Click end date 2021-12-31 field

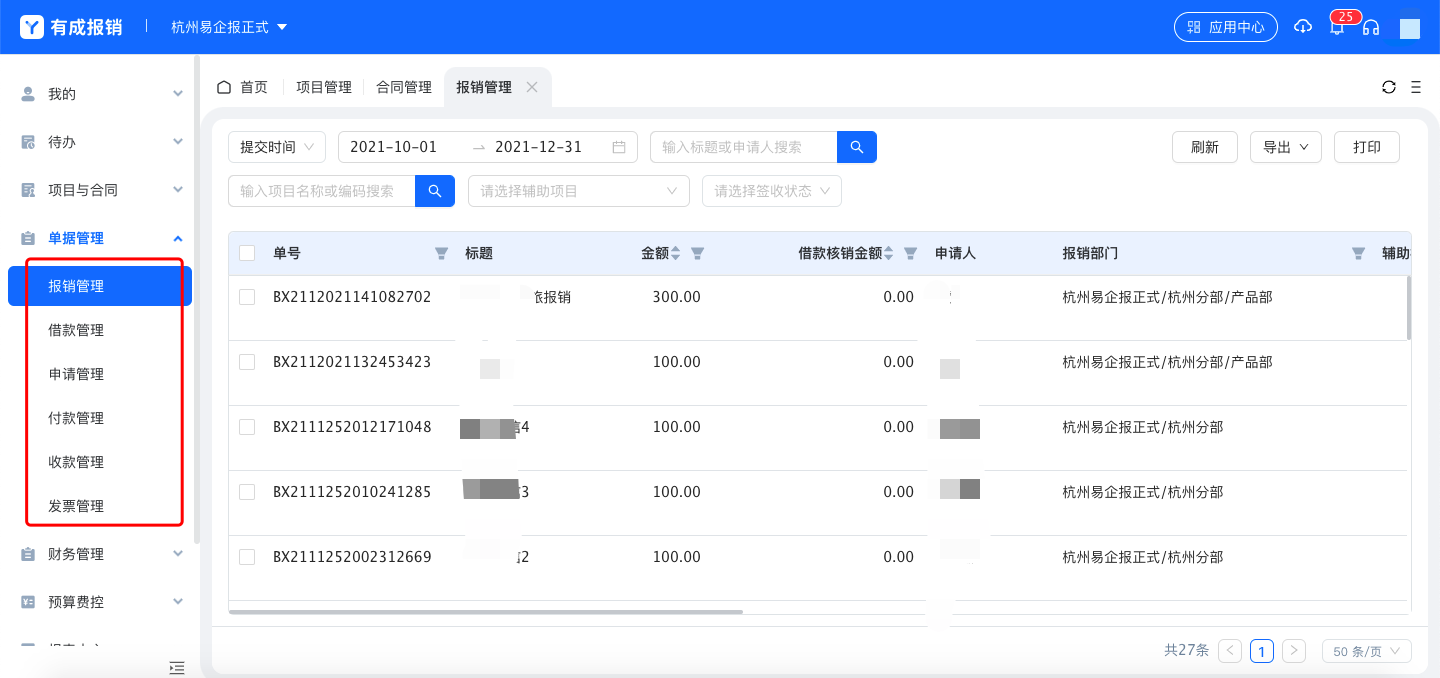coord(539,147)
